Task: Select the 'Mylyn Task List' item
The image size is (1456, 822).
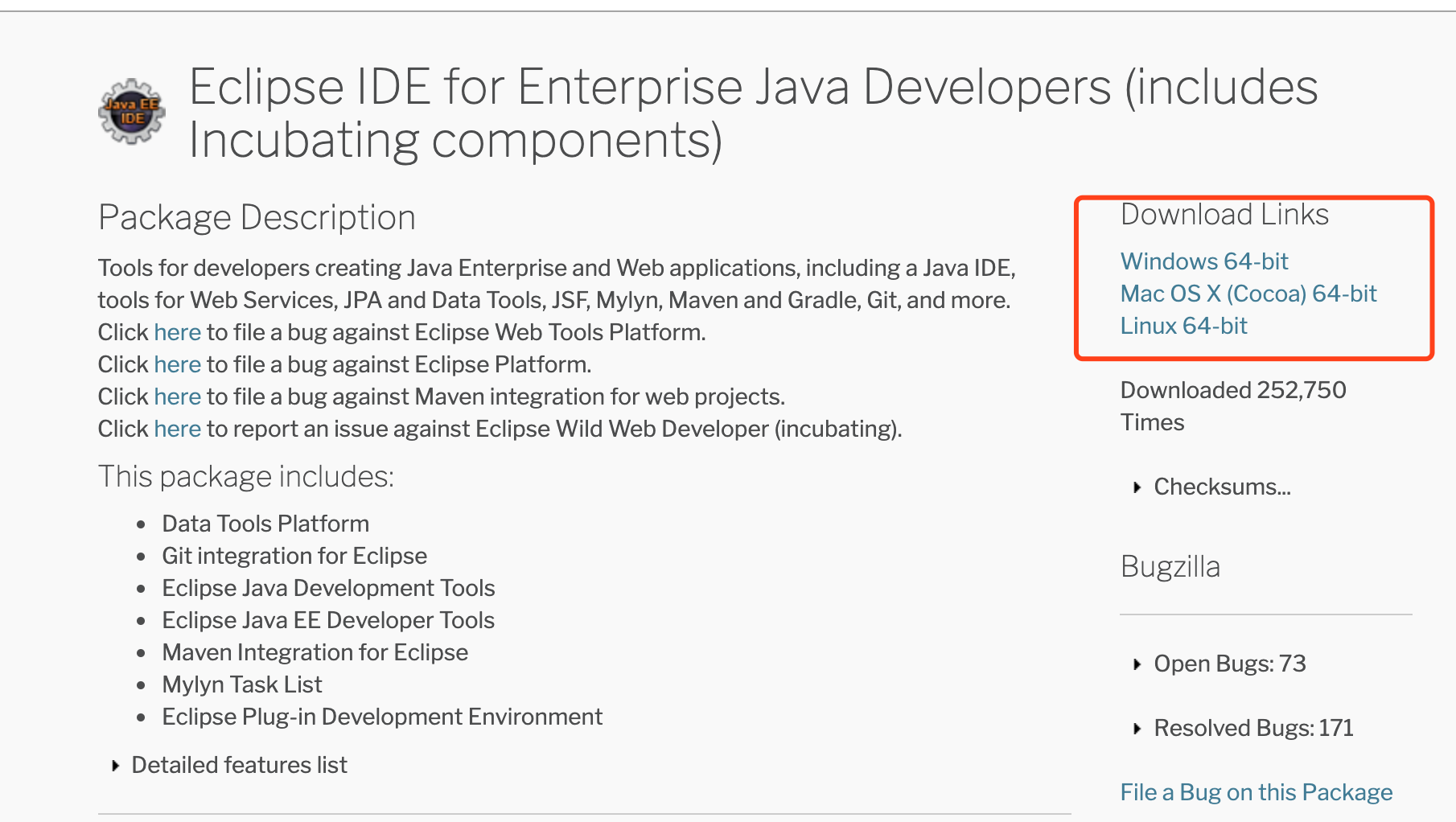Action: point(242,684)
